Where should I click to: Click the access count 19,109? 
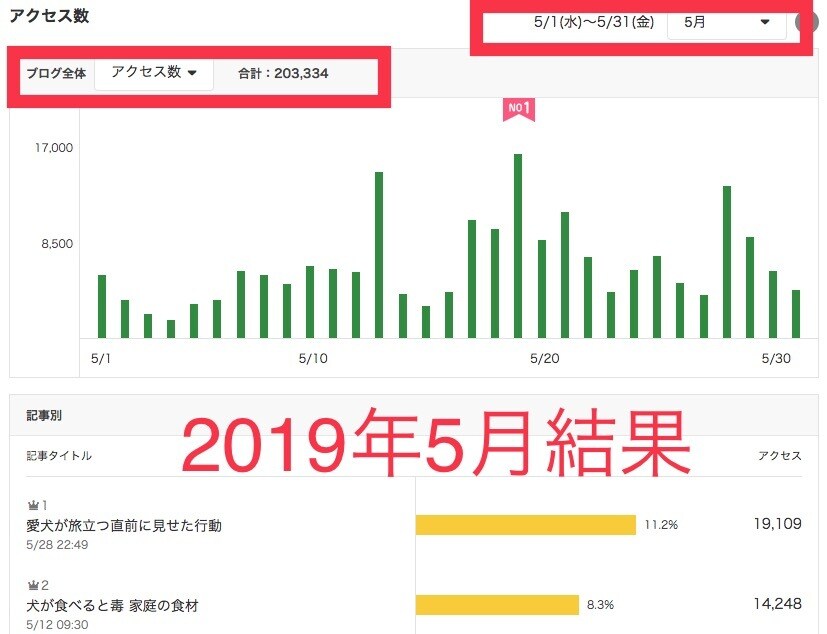(777, 524)
